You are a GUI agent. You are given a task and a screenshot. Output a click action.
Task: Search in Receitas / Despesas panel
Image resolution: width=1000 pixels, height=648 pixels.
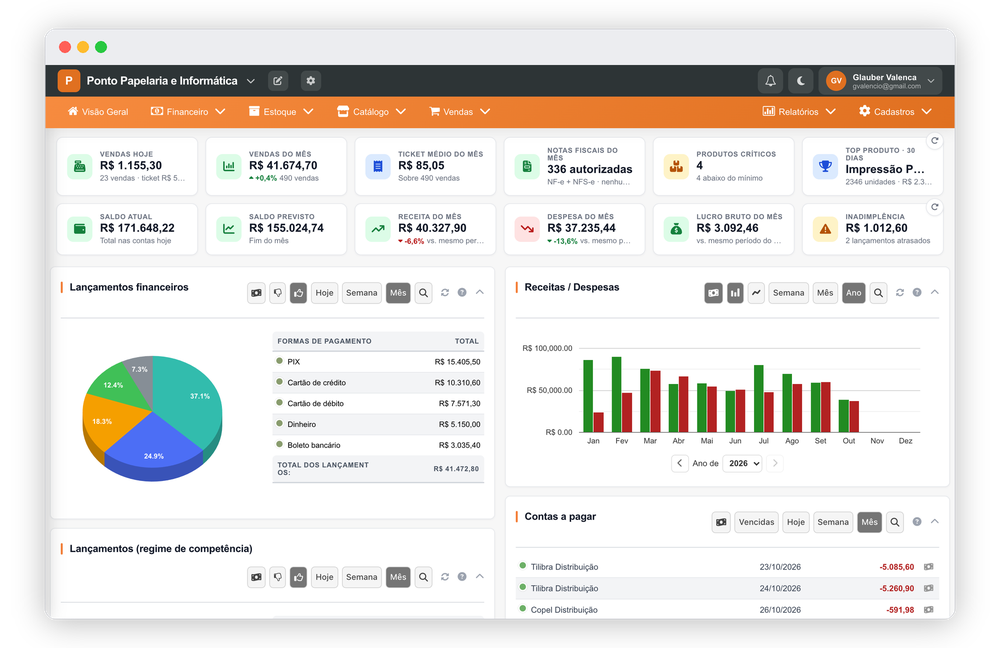pyautogui.click(x=878, y=293)
